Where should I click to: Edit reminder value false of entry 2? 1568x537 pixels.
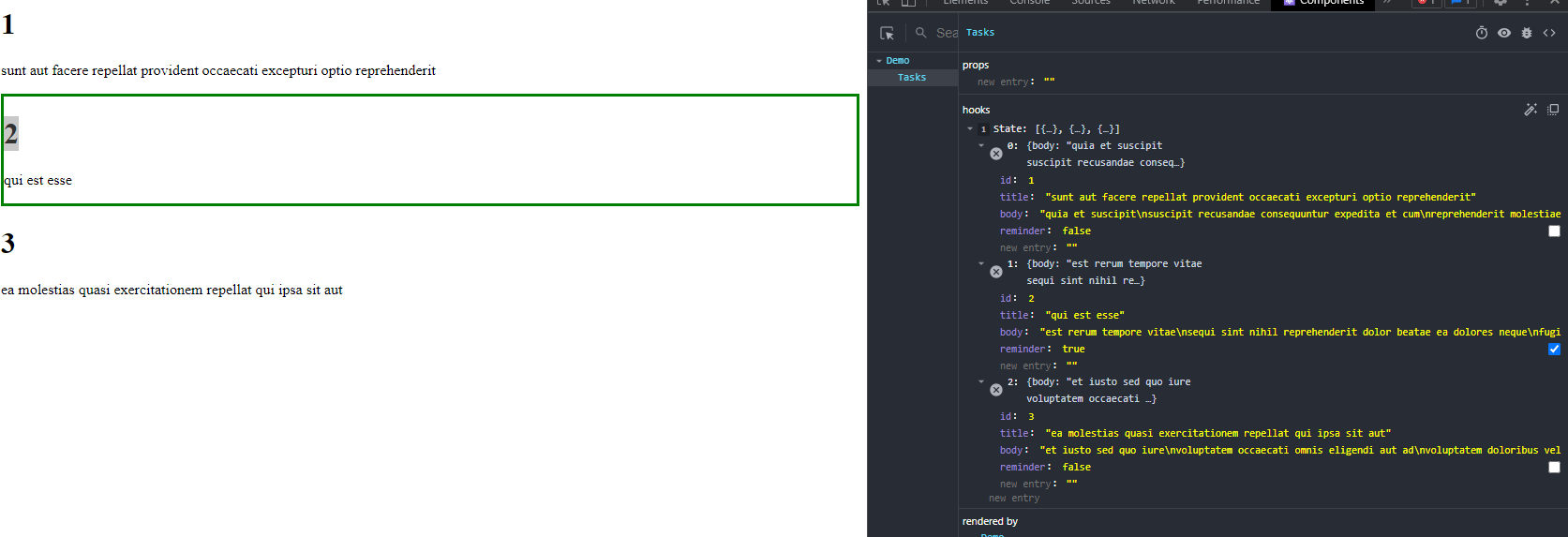click(1077, 468)
